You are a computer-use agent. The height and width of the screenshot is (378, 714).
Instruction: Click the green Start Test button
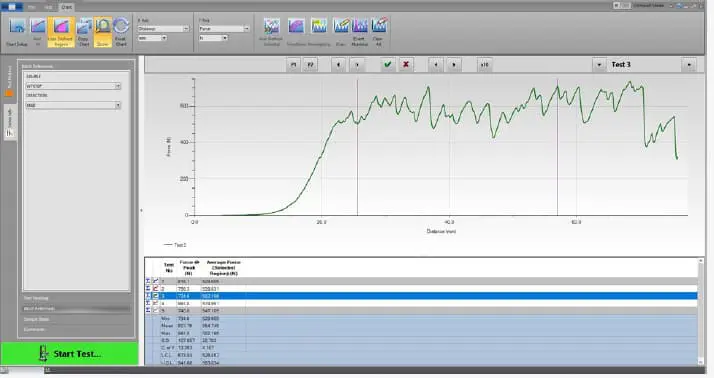coord(69,354)
